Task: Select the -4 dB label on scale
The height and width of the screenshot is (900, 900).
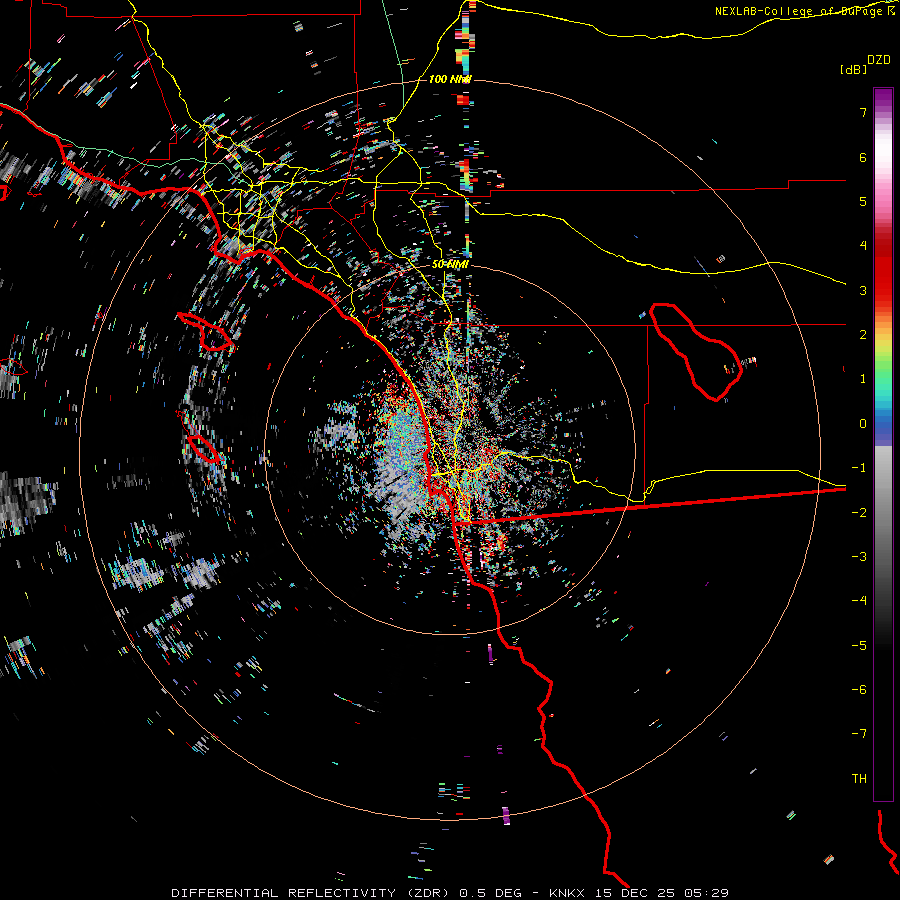Action: (859, 601)
